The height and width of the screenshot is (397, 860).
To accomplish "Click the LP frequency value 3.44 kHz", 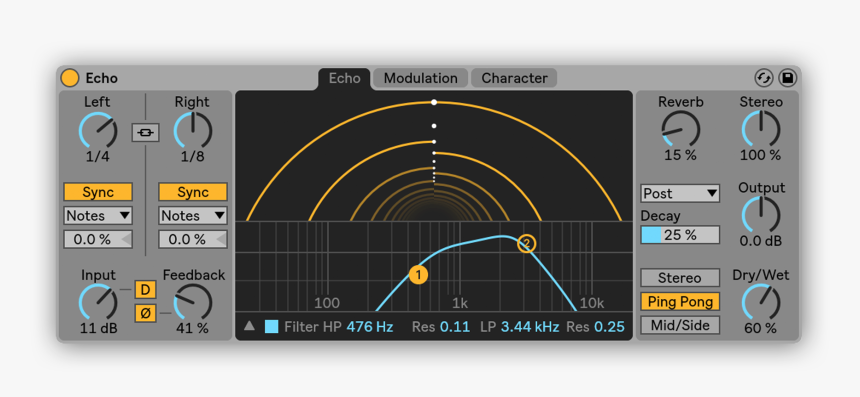I will coord(530,327).
